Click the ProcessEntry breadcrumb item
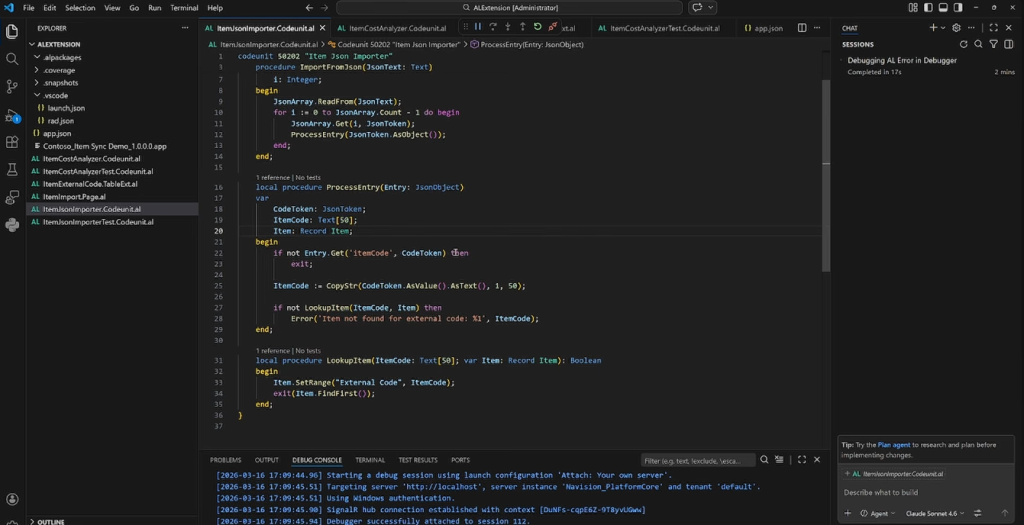The image size is (1024, 525). 526,44
